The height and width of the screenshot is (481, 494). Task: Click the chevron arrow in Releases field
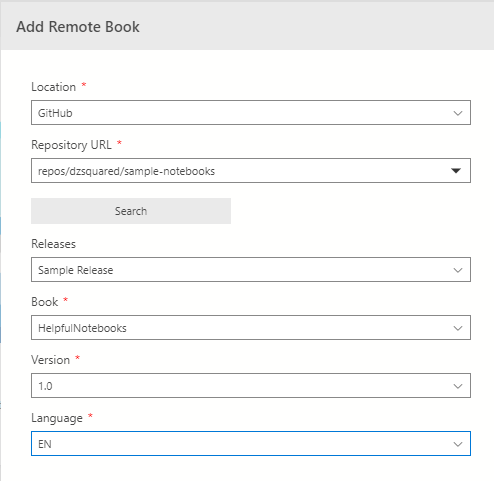(458, 270)
